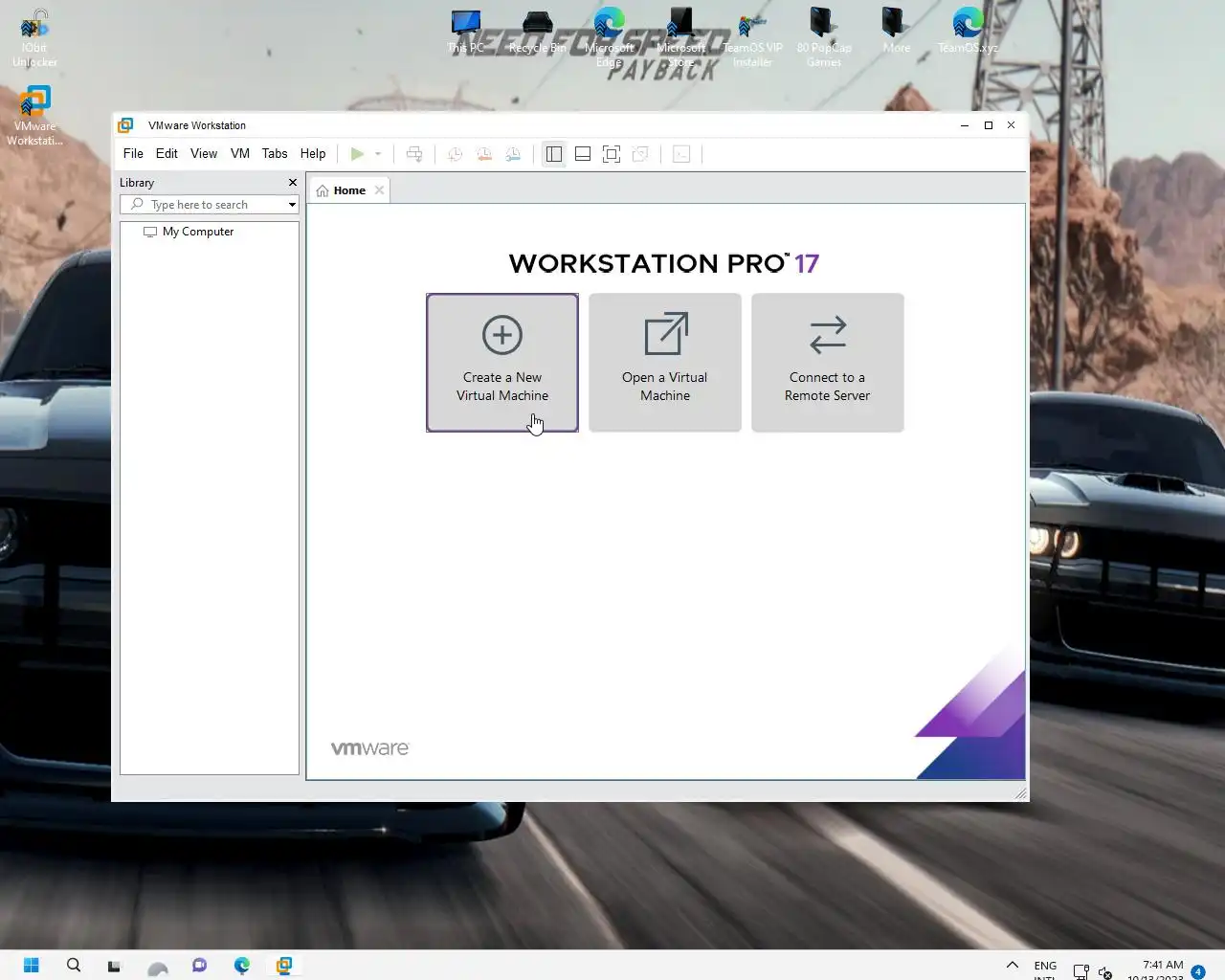Toggle the Library sidebar view icon
1225x980 pixels.
pyautogui.click(x=554, y=154)
